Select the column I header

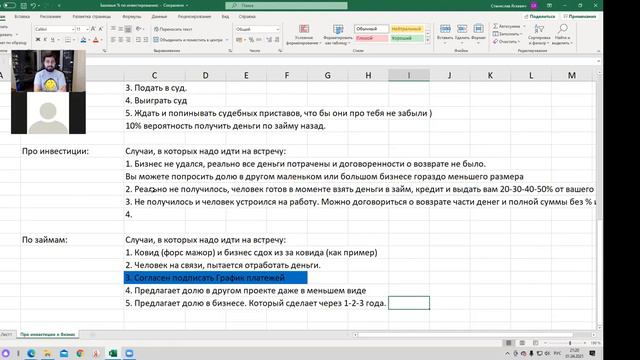(409, 75)
